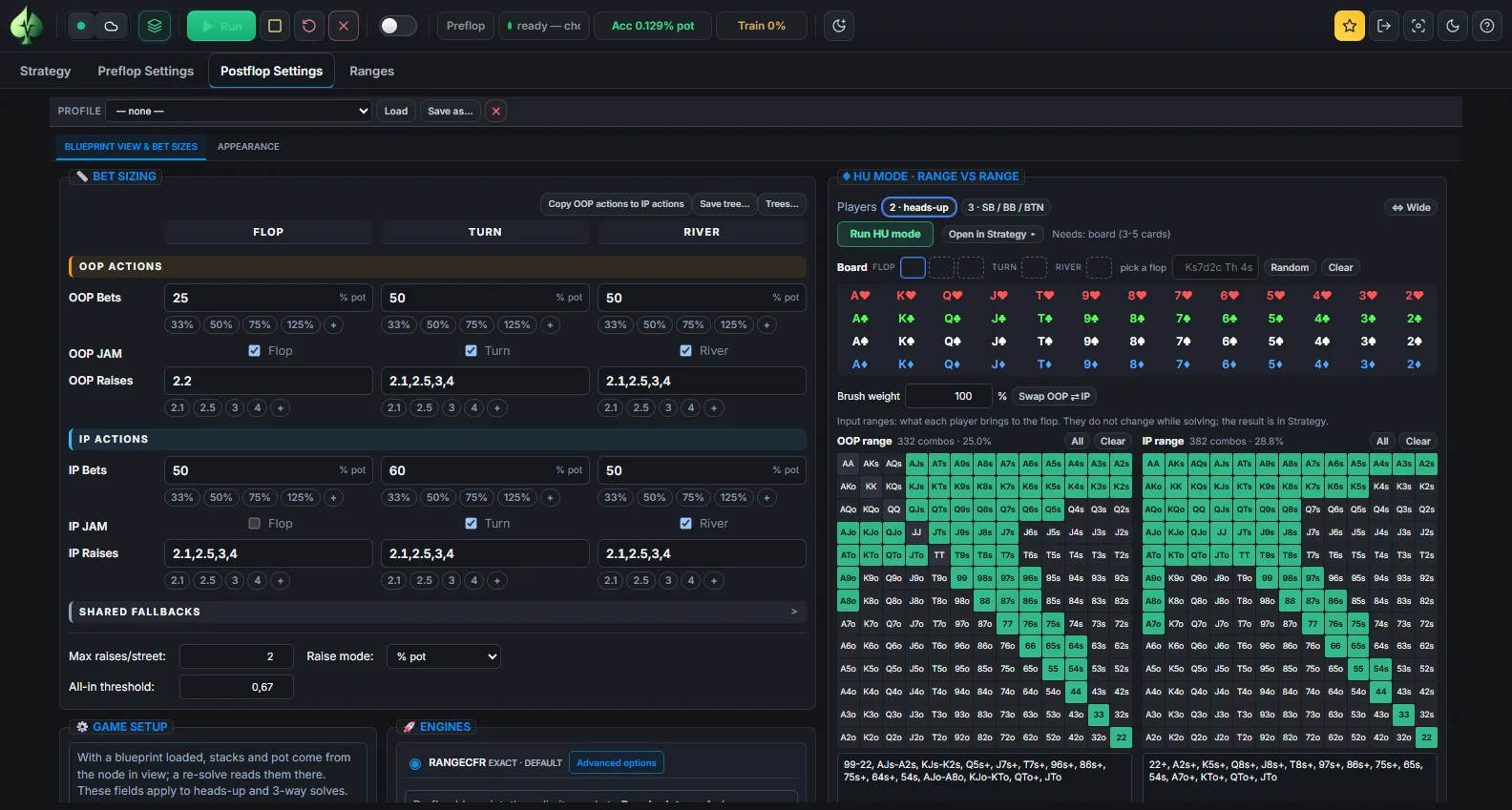
Task: Click the green dot status button
Action: tap(81, 26)
